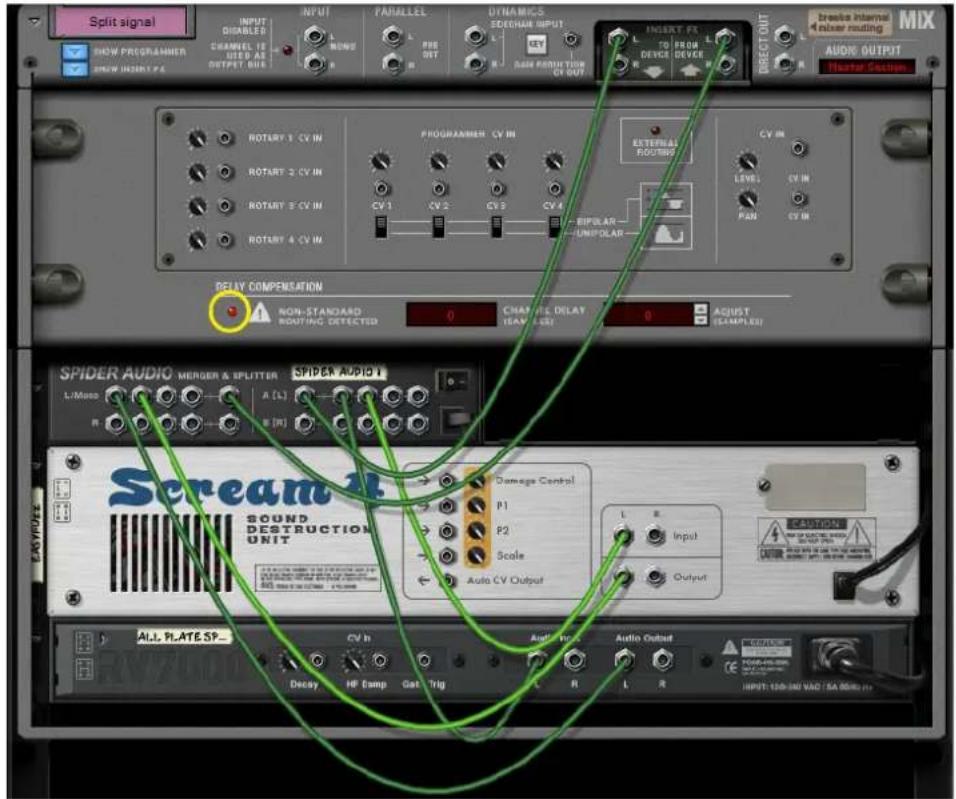Select the Programmer CV 2 input jack

click(x=439, y=188)
